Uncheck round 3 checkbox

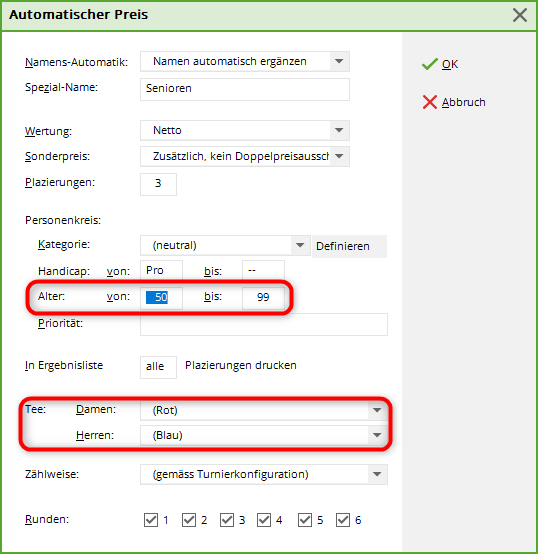point(227,520)
